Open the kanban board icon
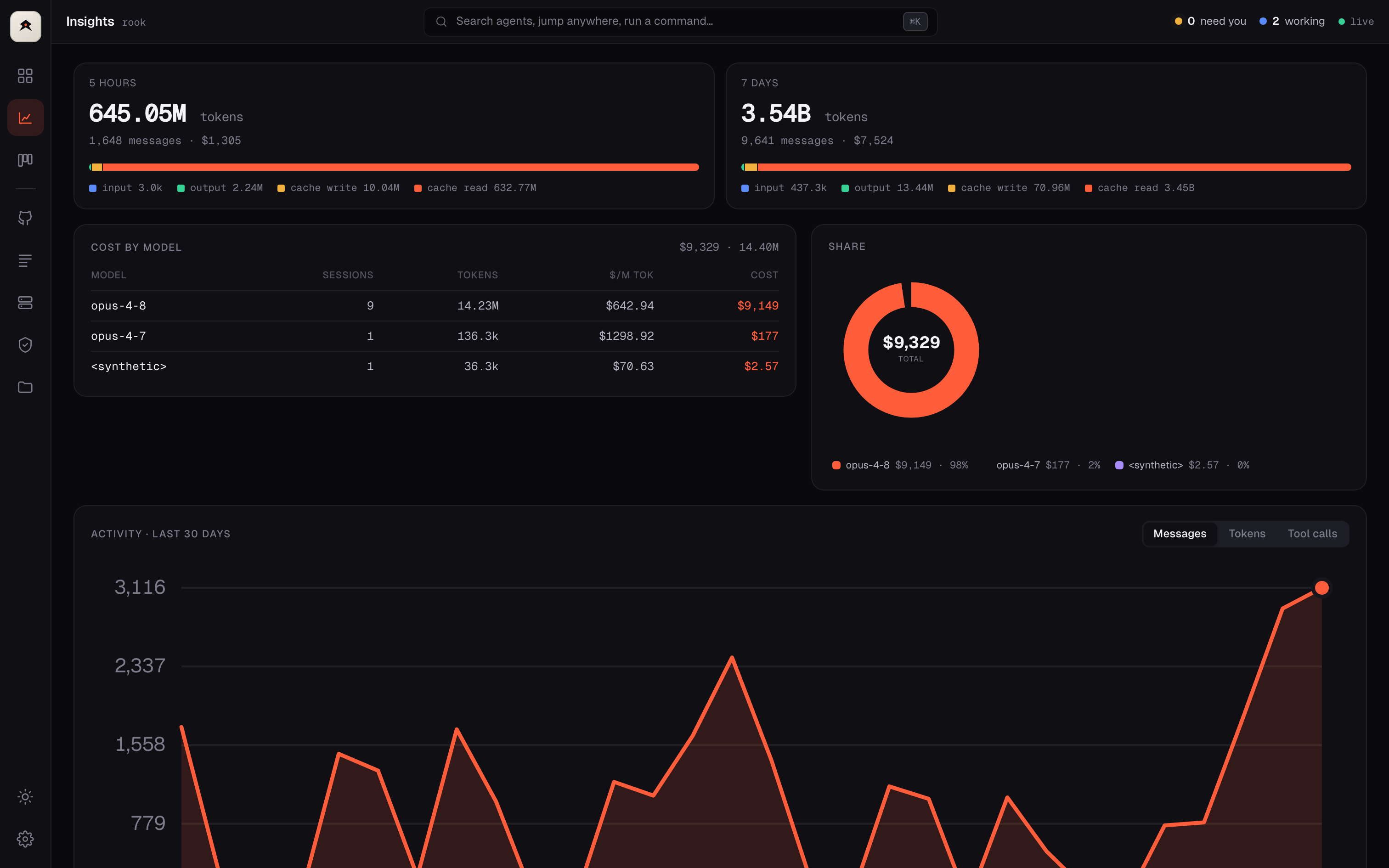The width and height of the screenshot is (1389, 868). (x=25, y=160)
